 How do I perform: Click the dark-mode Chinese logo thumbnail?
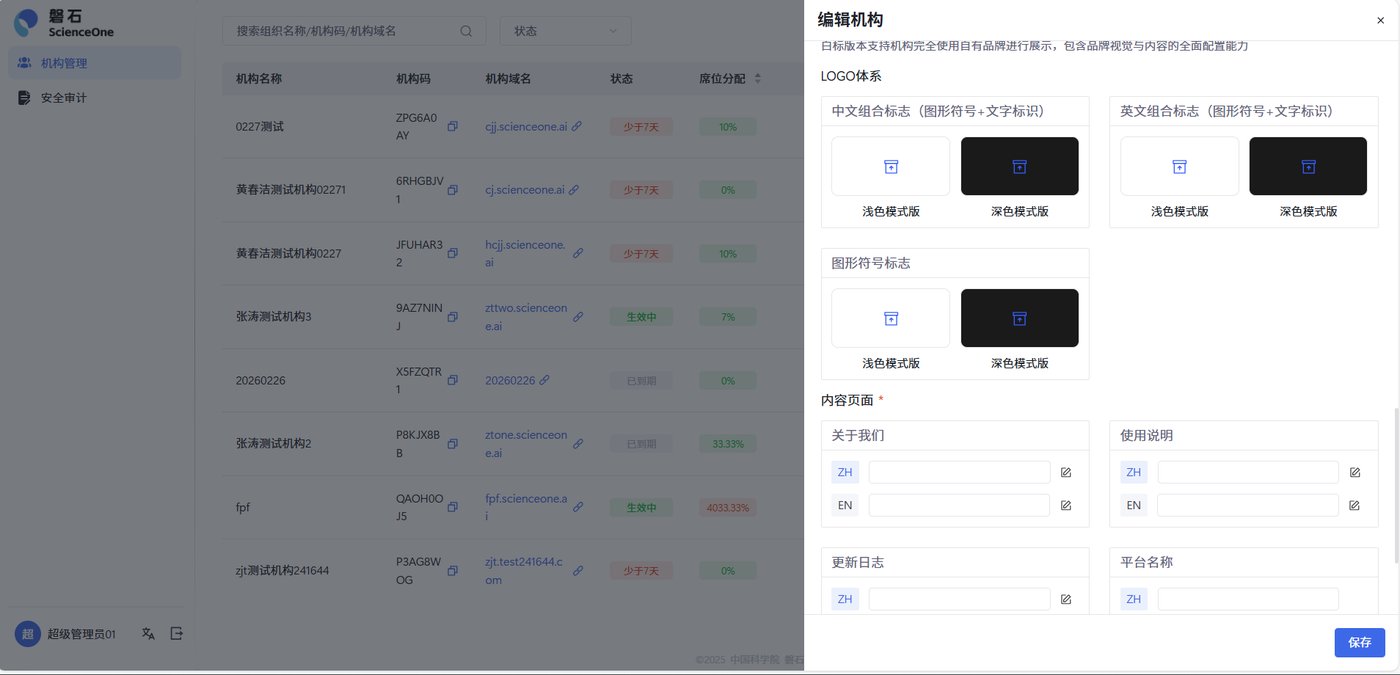coord(1019,165)
